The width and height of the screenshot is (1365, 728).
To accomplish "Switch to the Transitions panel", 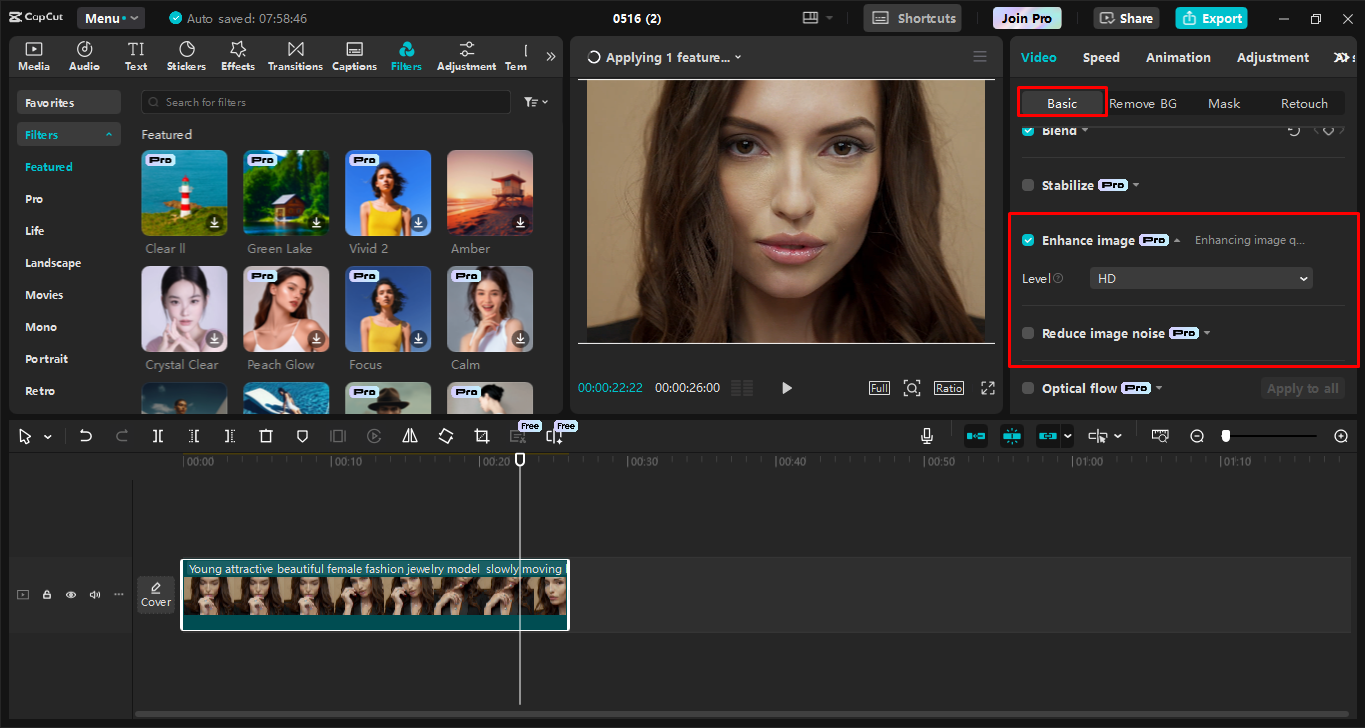I will (x=295, y=55).
